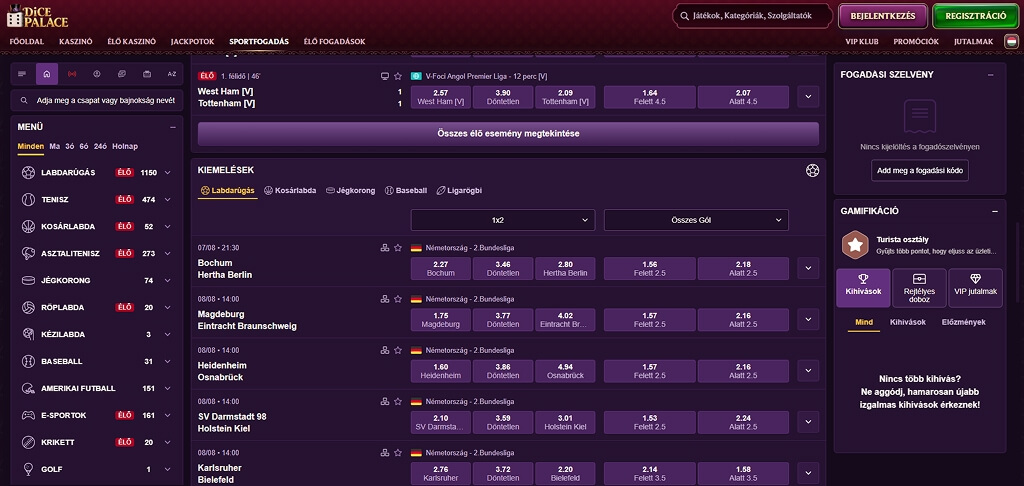This screenshot has width=1024, height=486.
Task: Click V-Foci Angol Premier Liga league label
Action: [x=486, y=76]
